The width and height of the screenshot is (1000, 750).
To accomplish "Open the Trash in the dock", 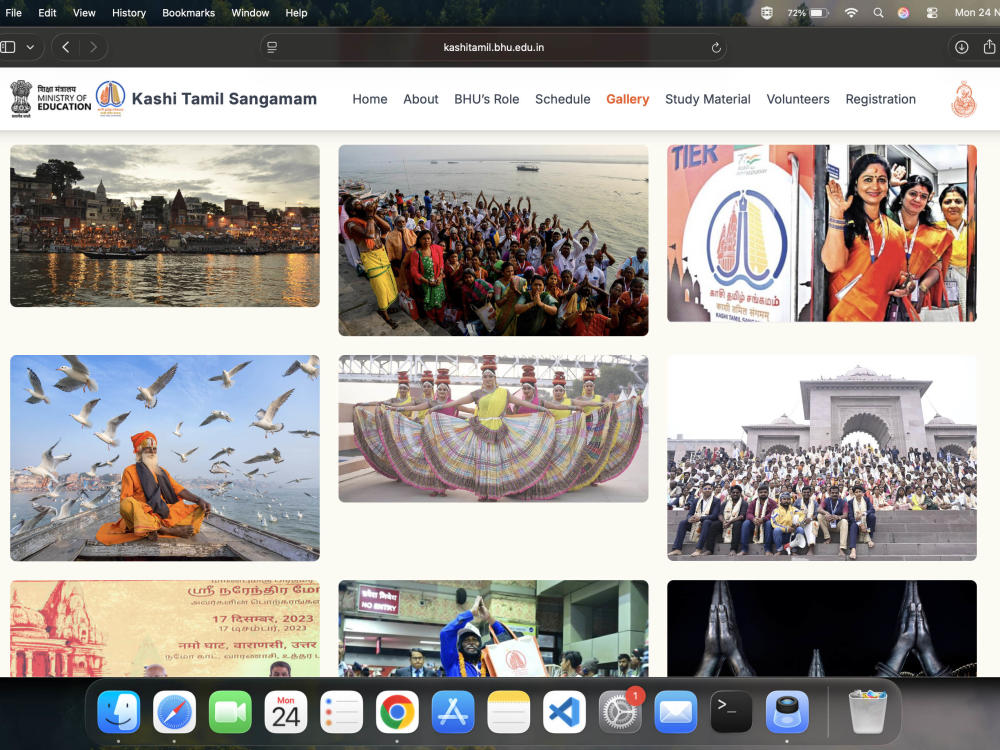I will coord(867,712).
